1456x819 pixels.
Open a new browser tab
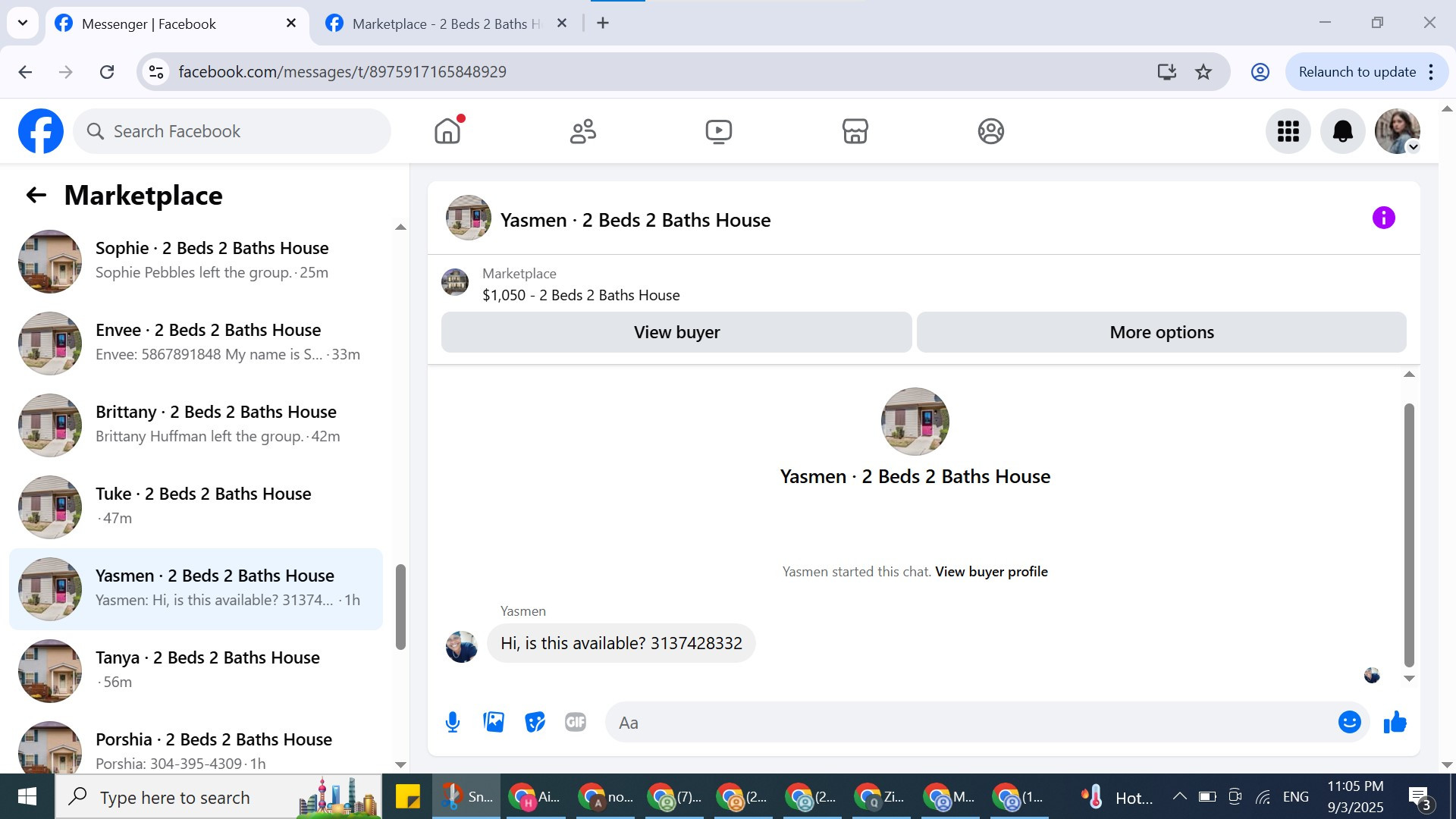pyautogui.click(x=603, y=24)
